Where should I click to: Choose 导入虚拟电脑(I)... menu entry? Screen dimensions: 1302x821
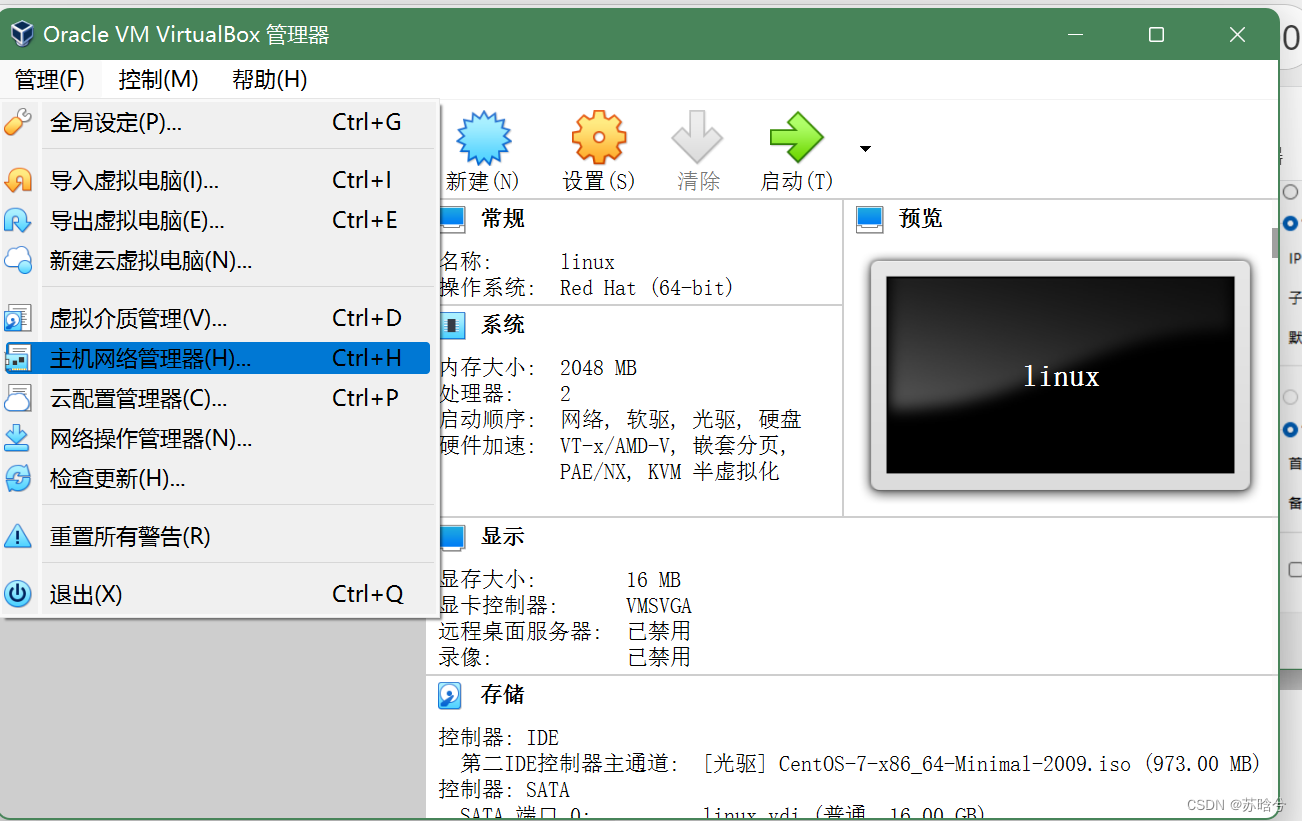pos(216,180)
